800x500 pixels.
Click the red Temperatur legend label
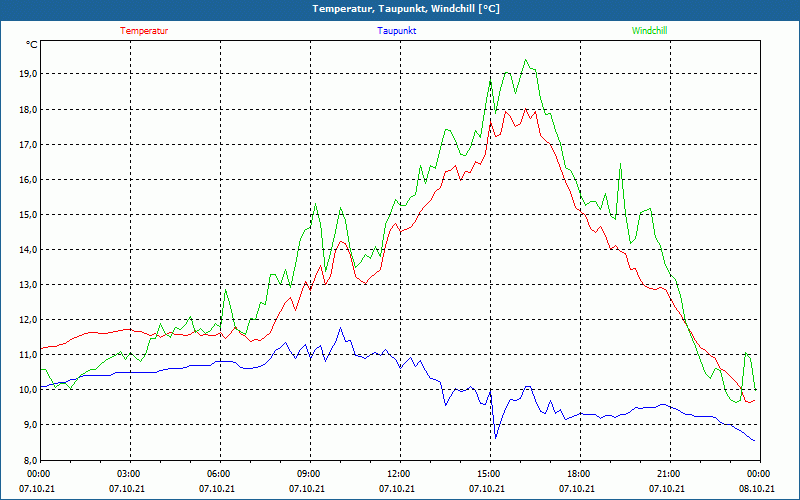click(144, 31)
